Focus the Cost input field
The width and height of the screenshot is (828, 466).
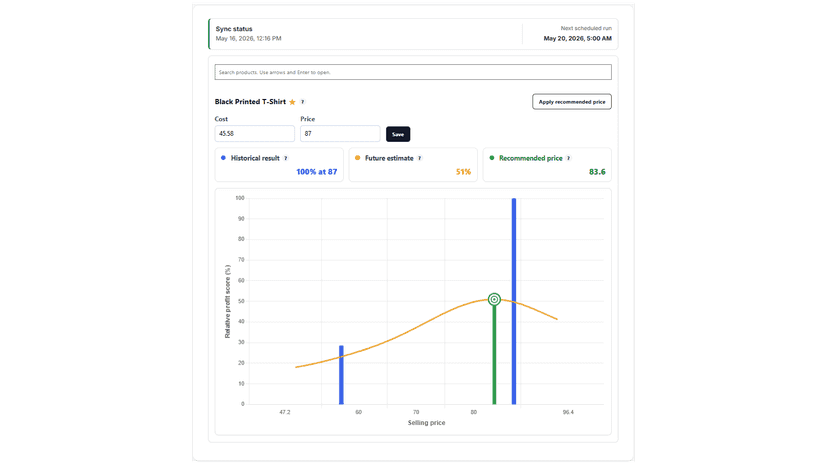tap(255, 134)
